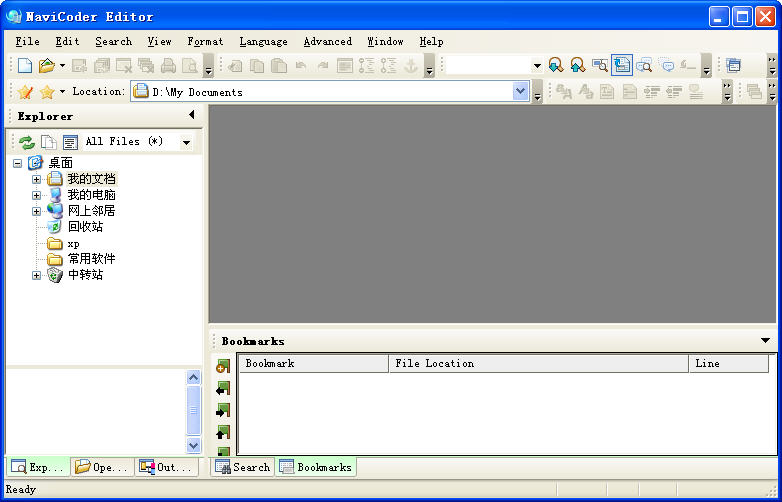
Task: Open the Location path dropdown
Action: (x=520, y=92)
